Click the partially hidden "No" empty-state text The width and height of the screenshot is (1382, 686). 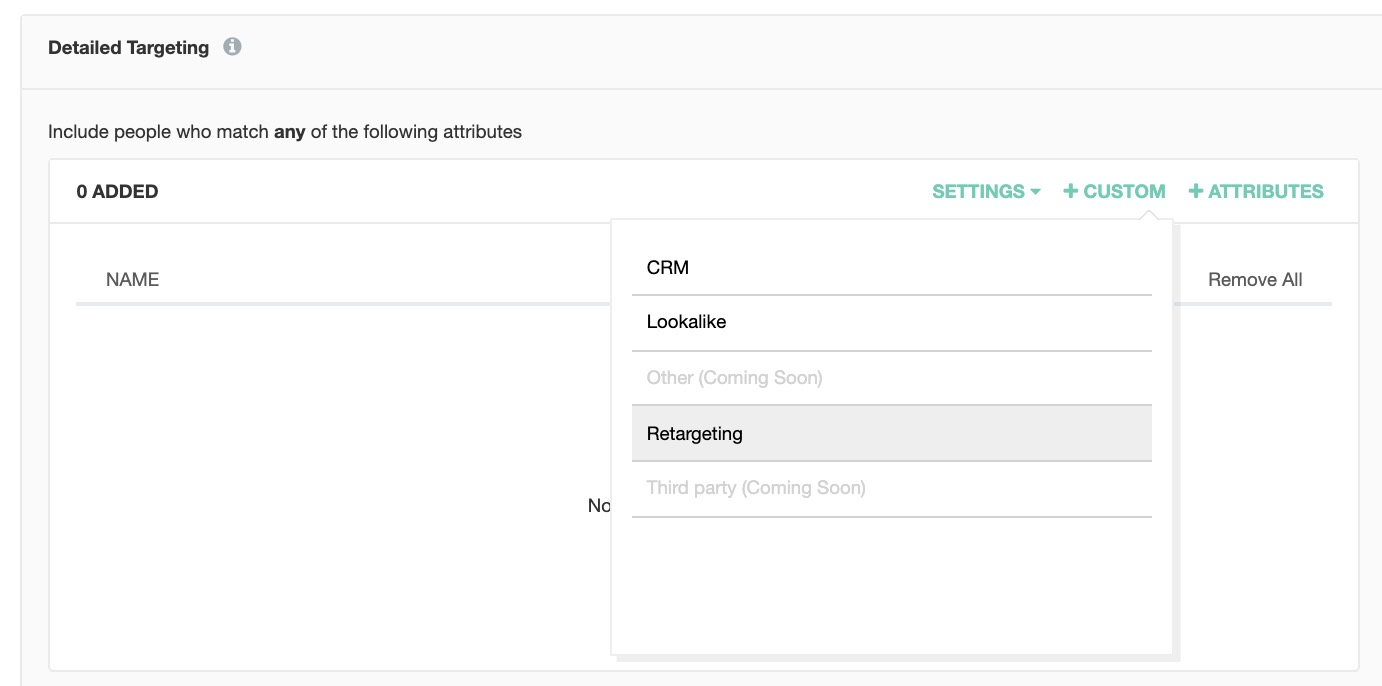599,506
